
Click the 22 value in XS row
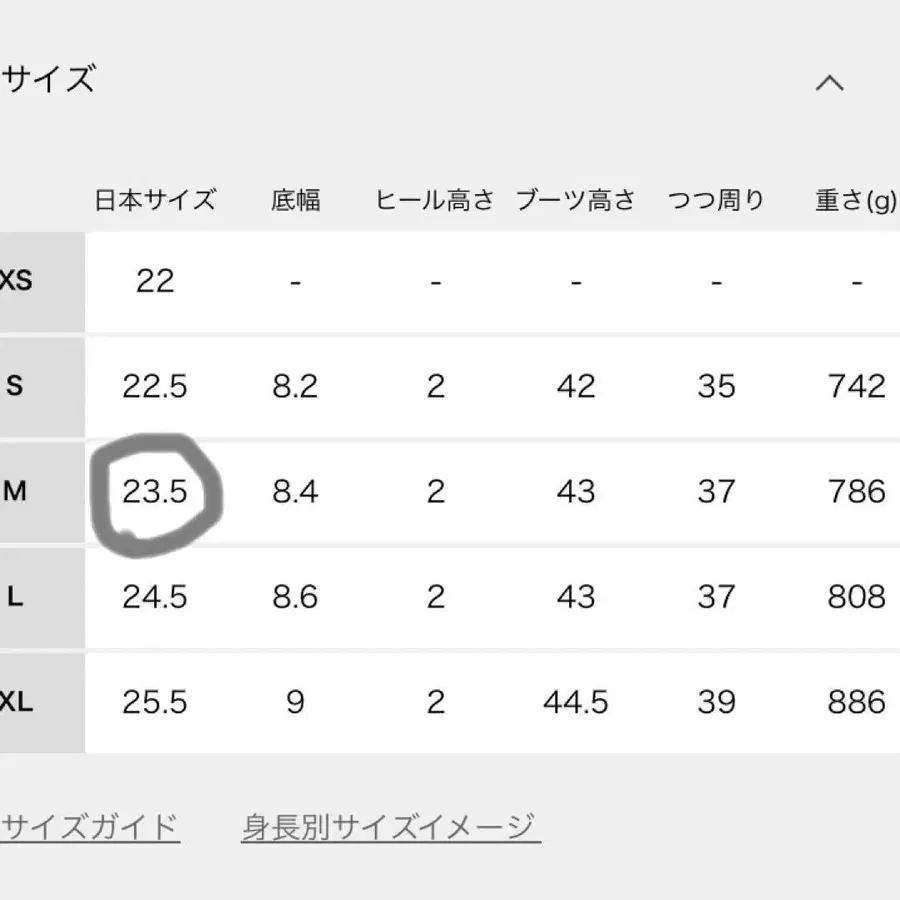pos(155,281)
